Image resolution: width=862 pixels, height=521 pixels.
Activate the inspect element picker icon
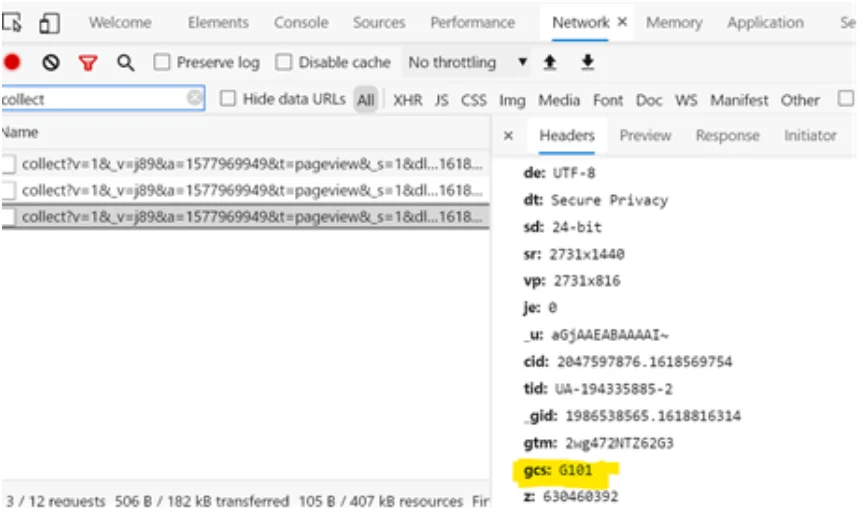click(11, 23)
